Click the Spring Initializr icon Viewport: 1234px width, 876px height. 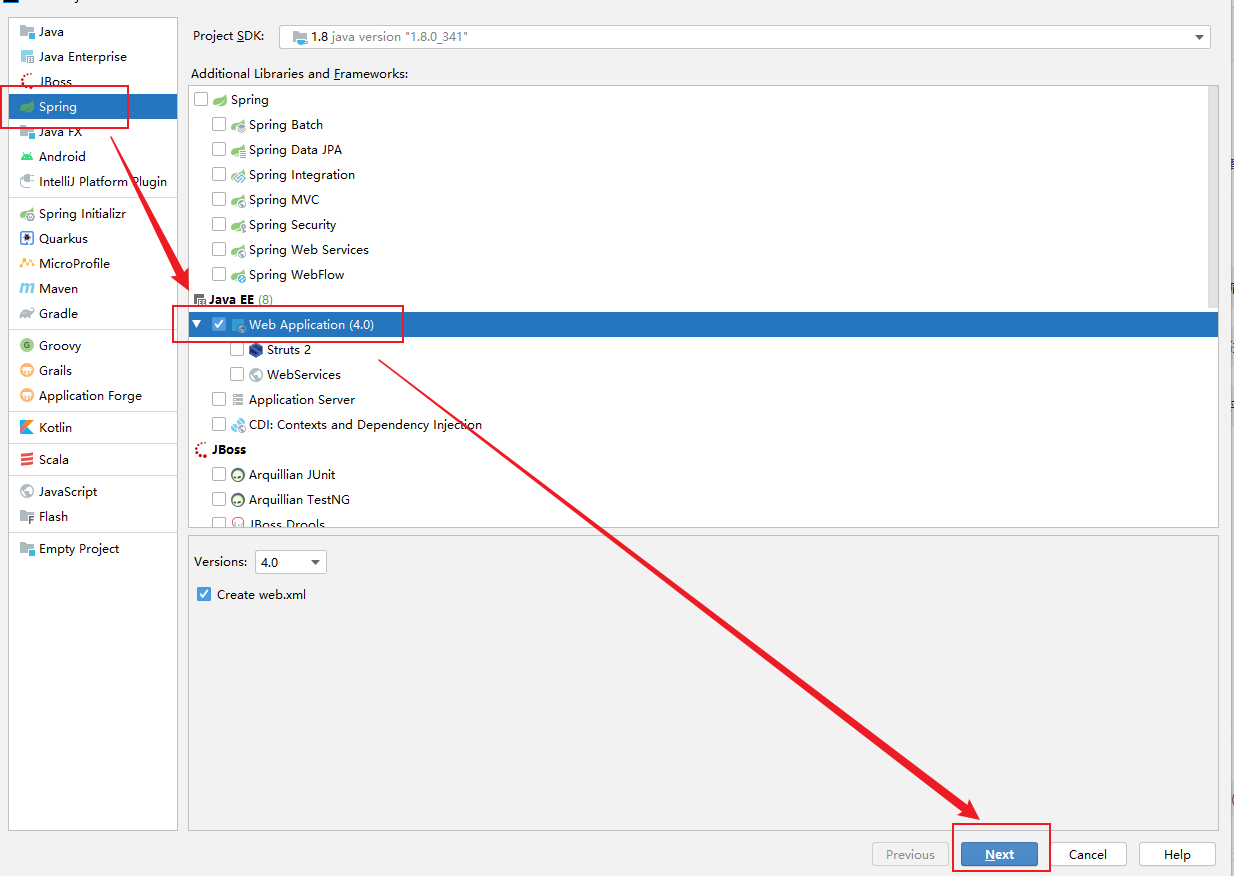[27, 214]
